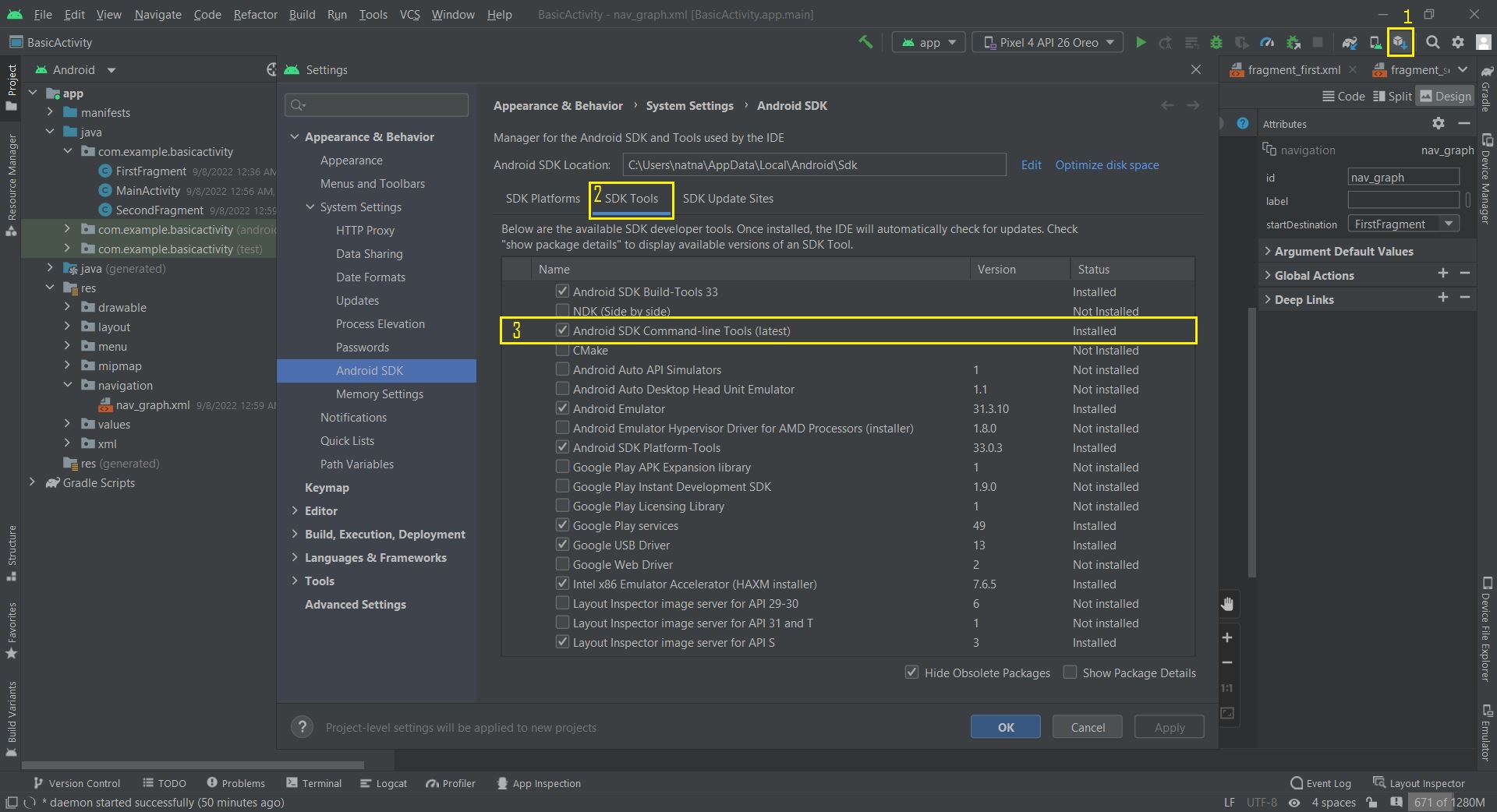Click the OK button in Settings
The height and width of the screenshot is (812, 1497).
tap(1006, 727)
